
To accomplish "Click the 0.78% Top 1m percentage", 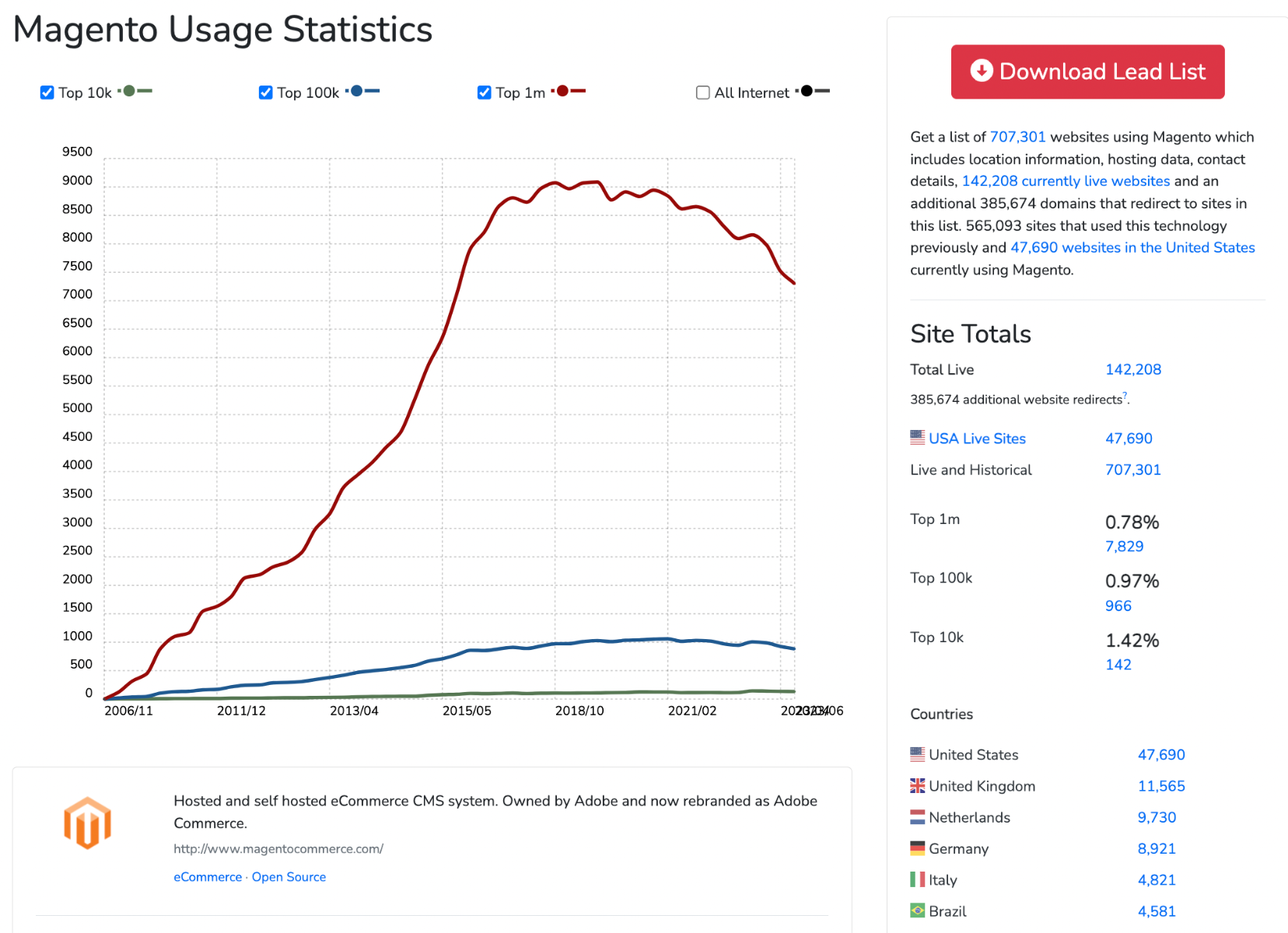I will coord(1132,522).
